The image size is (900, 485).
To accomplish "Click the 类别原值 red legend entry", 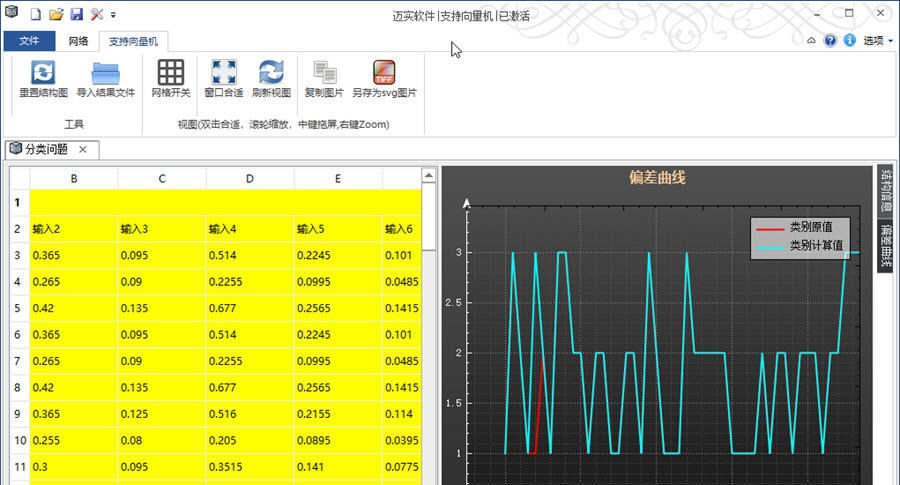I will tap(800, 227).
